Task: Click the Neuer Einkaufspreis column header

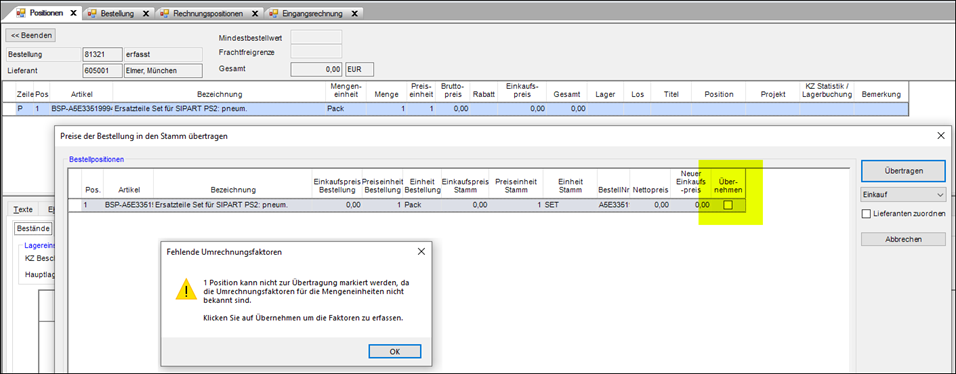Action: (691, 182)
